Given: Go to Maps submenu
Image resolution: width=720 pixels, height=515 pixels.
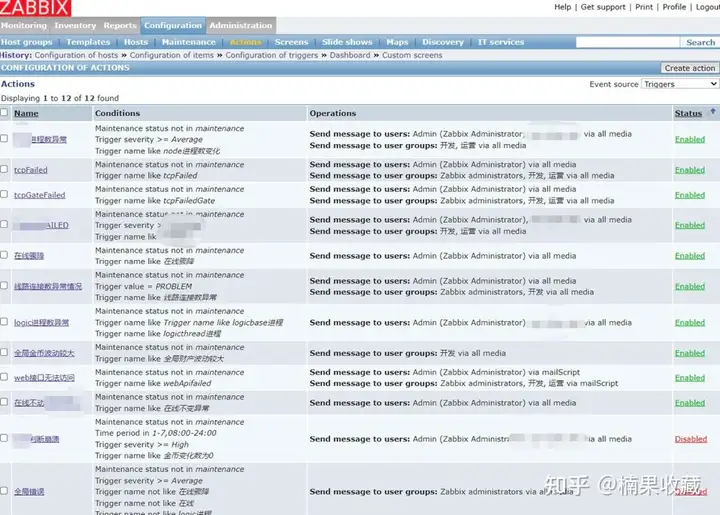Looking at the screenshot, I should 397,42.
